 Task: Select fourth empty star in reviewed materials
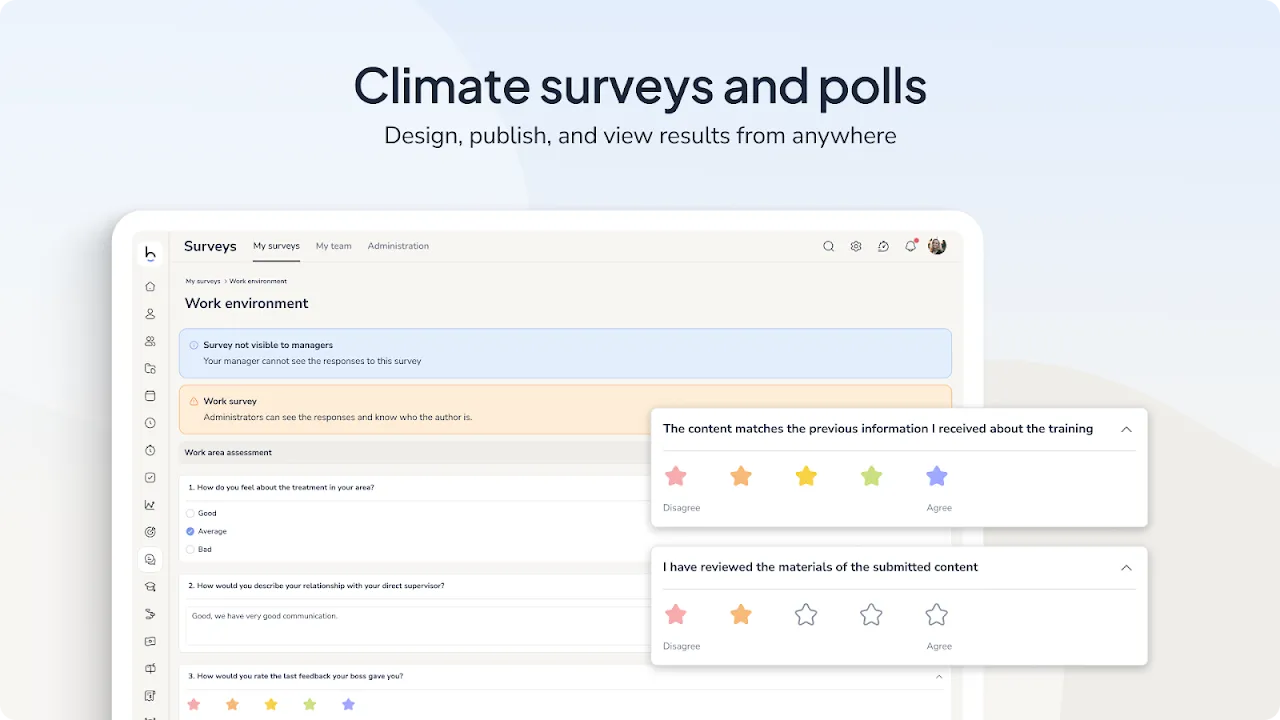(871, 614)
